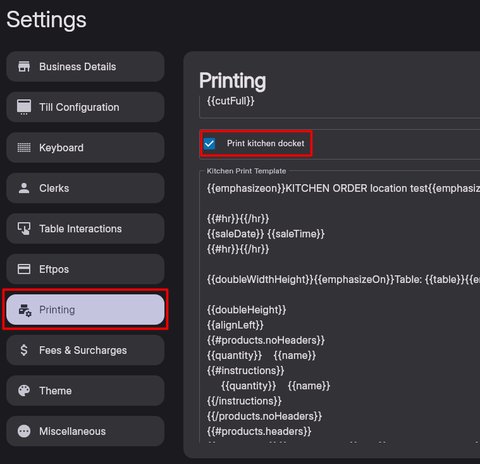Open the Business Details settings tab
Screen dimensions: 480x464
(x=85, y=67)
